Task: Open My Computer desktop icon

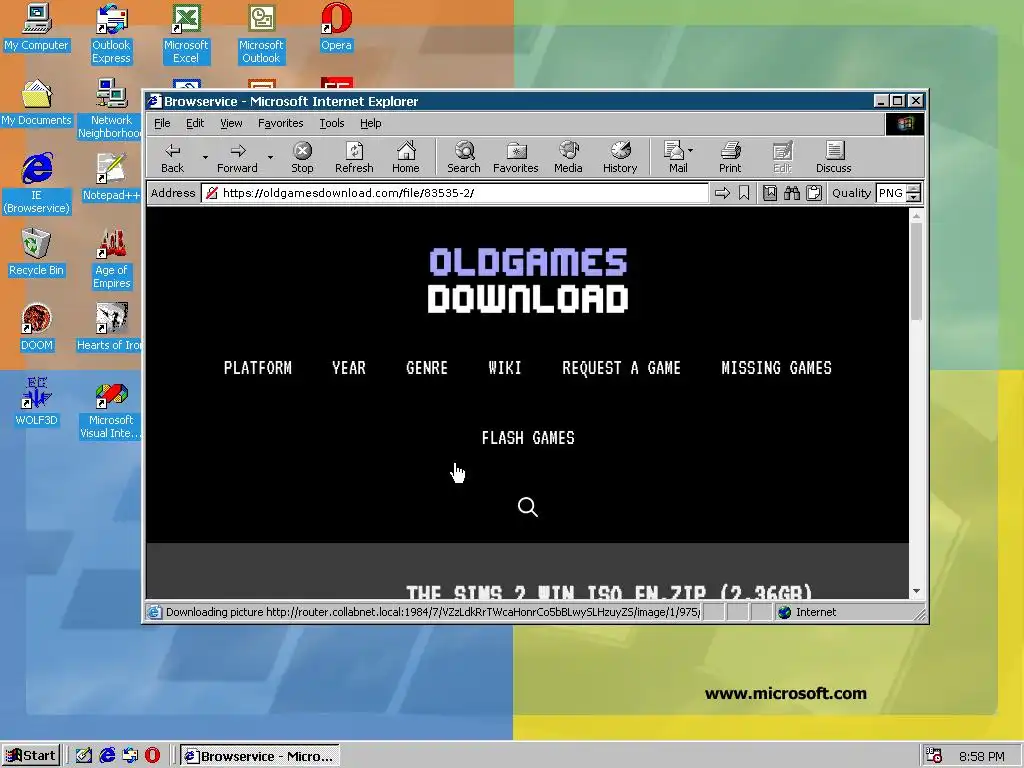Action: (37, 27)
